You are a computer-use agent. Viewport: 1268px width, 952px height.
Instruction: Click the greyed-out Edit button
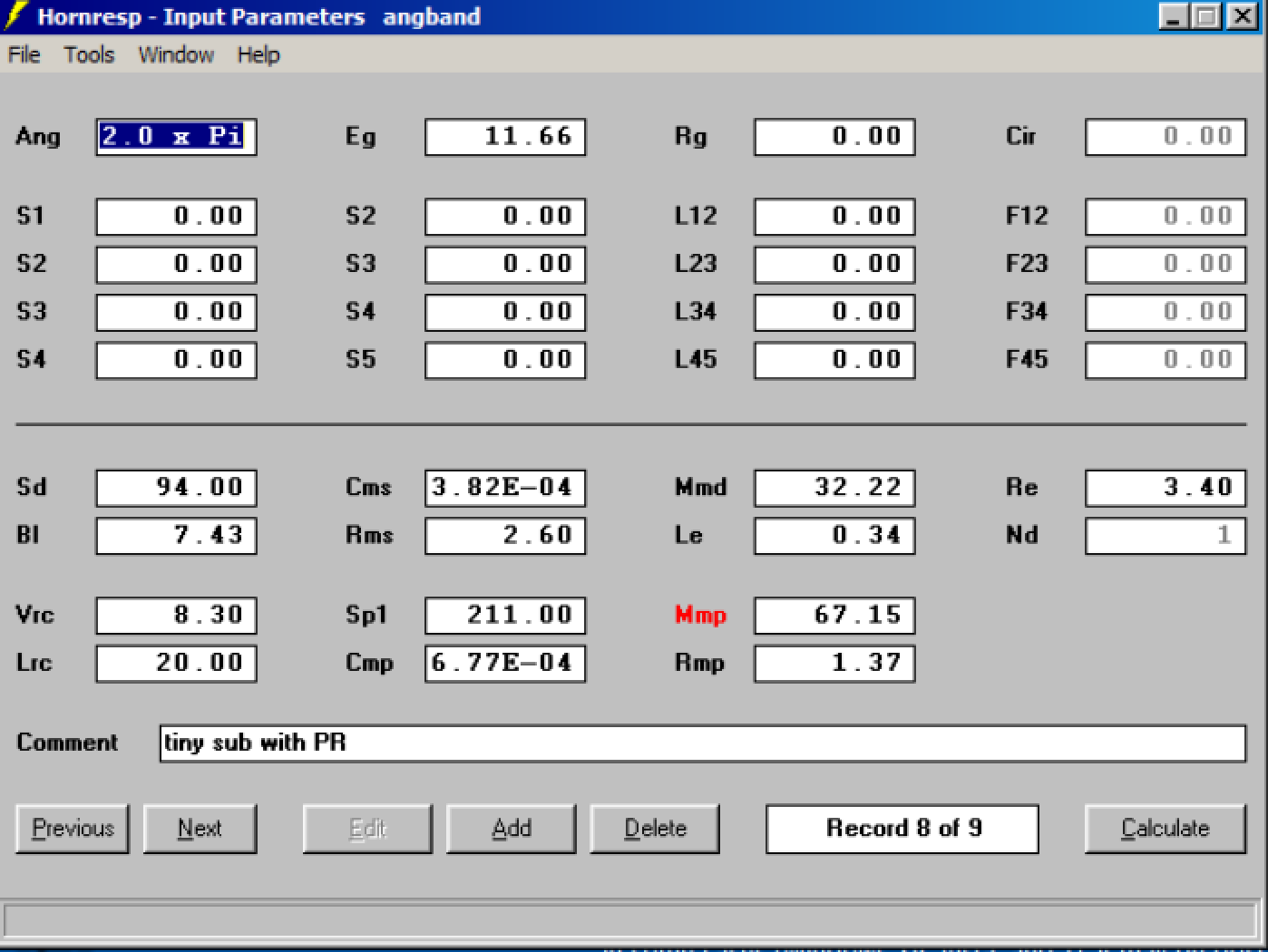coord(367,829)
